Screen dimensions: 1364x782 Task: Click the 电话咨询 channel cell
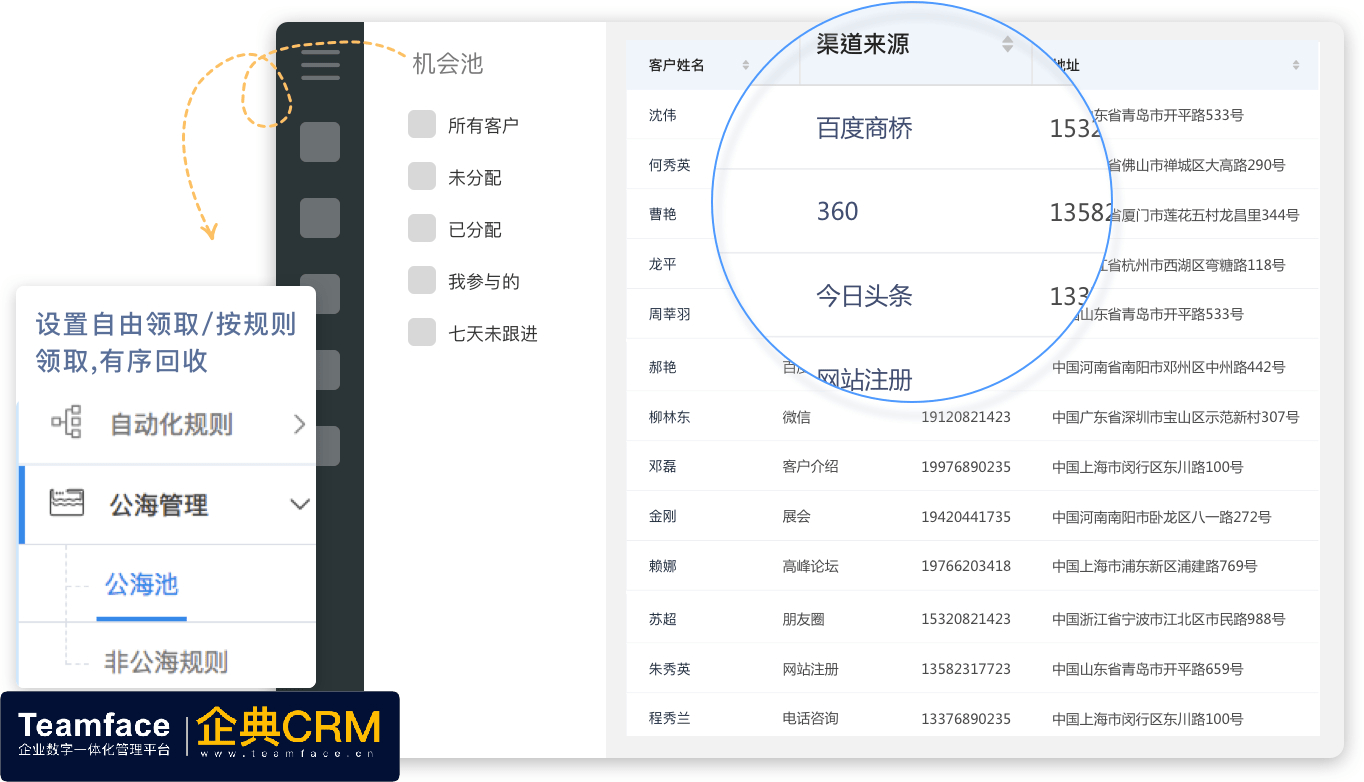click(810, 718)
